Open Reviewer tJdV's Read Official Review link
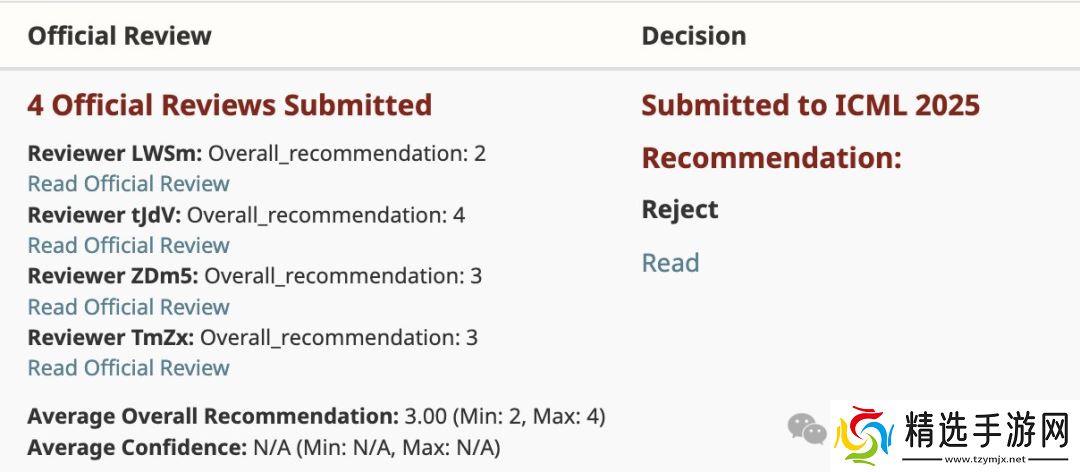 (128, 246)
